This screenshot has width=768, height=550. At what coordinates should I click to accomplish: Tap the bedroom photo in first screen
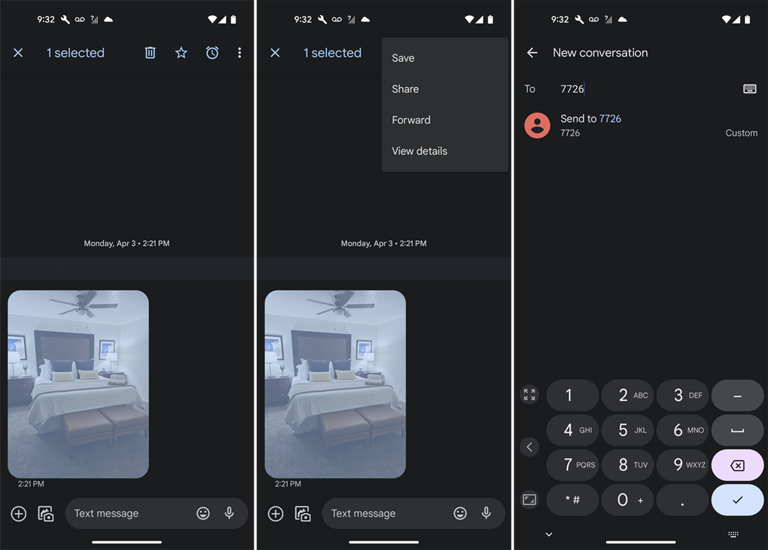pyautogui.click(x=78, y=384)
